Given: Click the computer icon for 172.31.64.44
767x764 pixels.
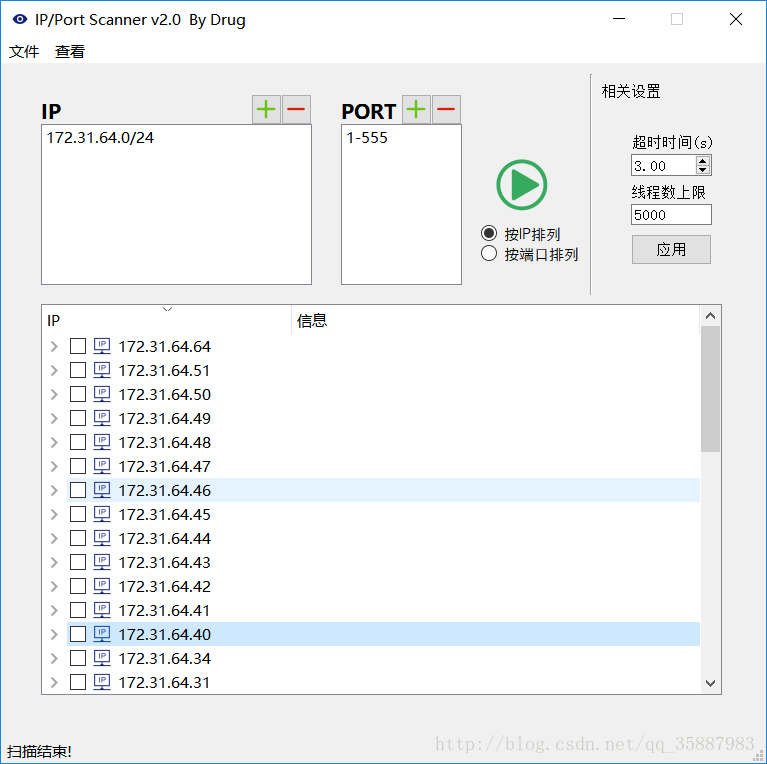Looking at the screenshot, I should [102, 538].
